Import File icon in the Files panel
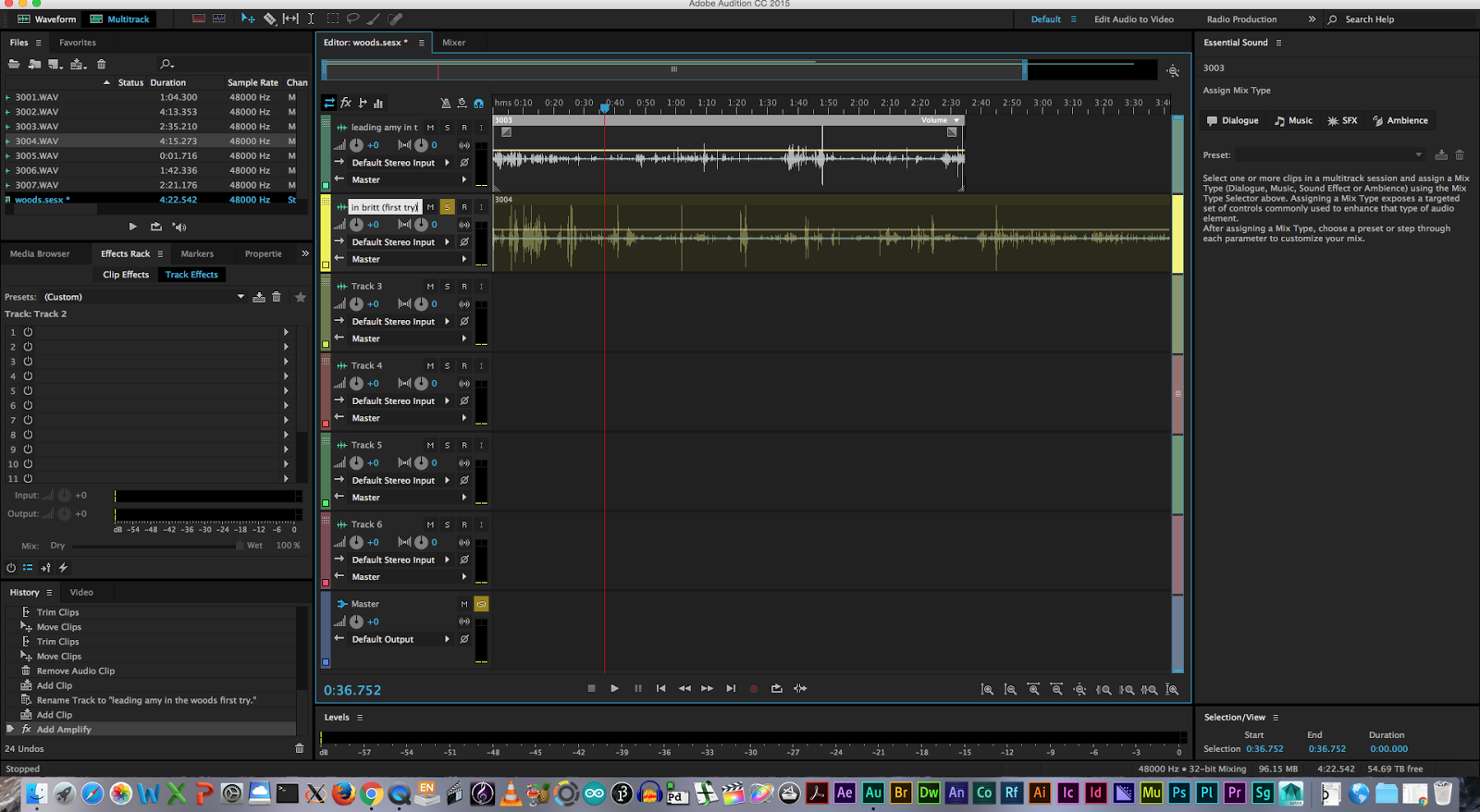The width and height of the screenshot is (1480, 812). (34, 64)
